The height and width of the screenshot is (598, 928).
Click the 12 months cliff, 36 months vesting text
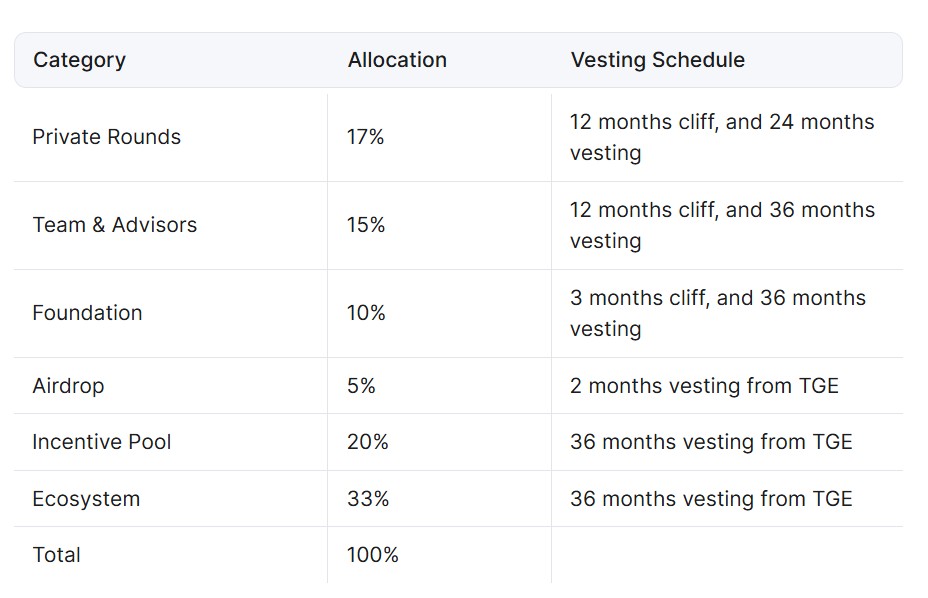click(721, 225)
